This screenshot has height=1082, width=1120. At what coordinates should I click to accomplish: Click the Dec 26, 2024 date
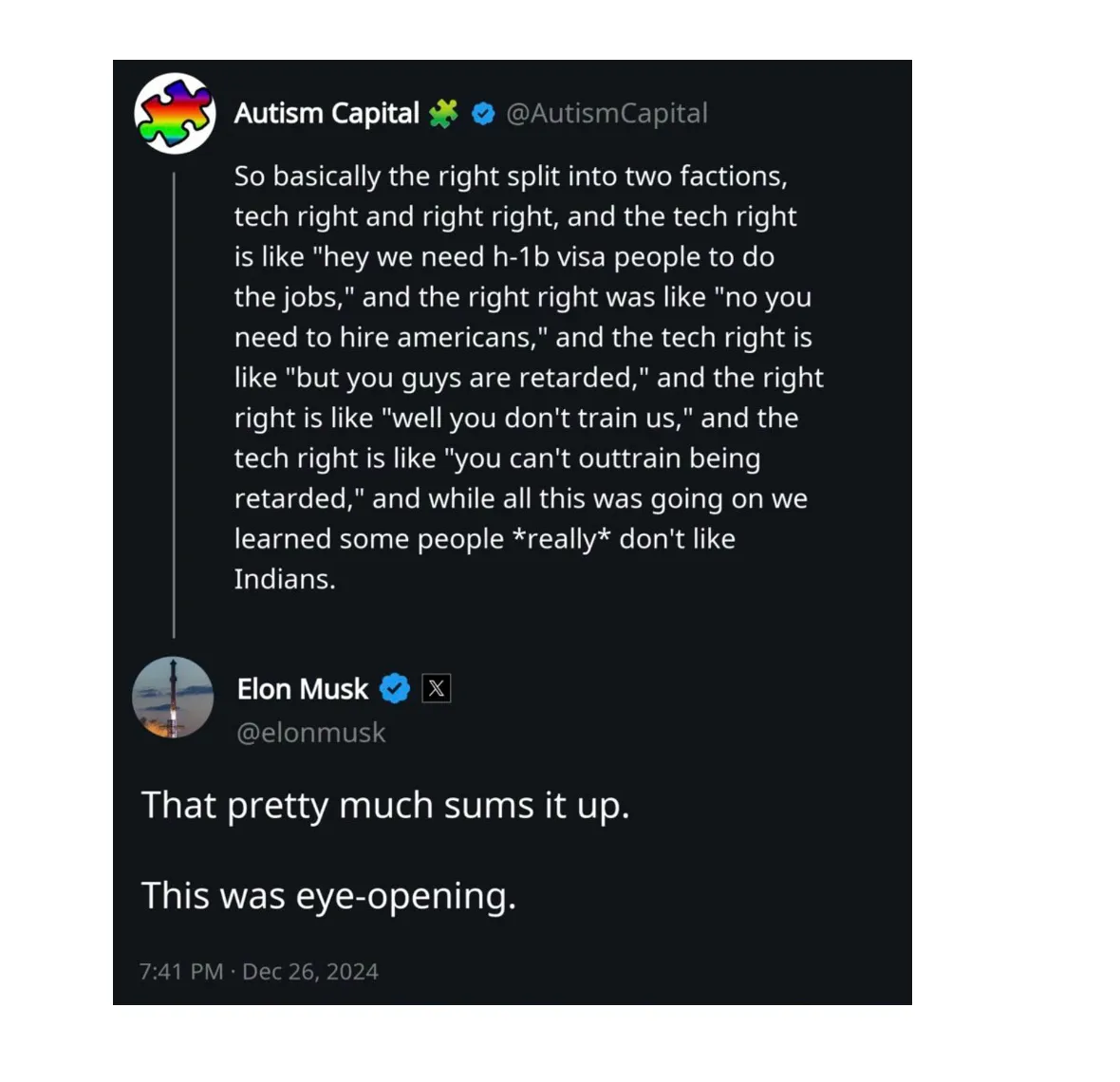pos(310,972)
